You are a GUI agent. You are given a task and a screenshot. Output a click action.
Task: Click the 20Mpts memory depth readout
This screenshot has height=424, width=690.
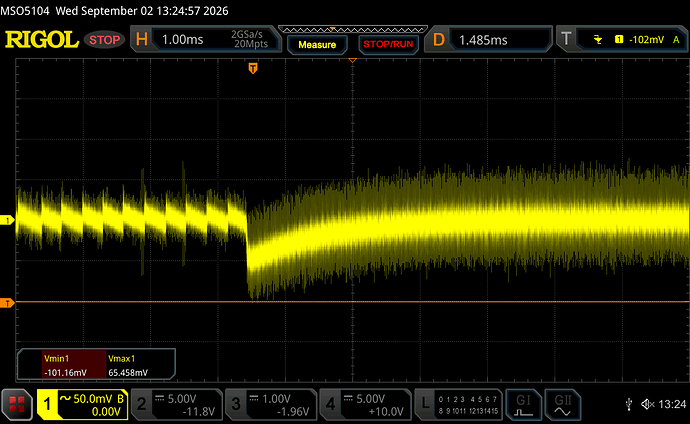251,44
